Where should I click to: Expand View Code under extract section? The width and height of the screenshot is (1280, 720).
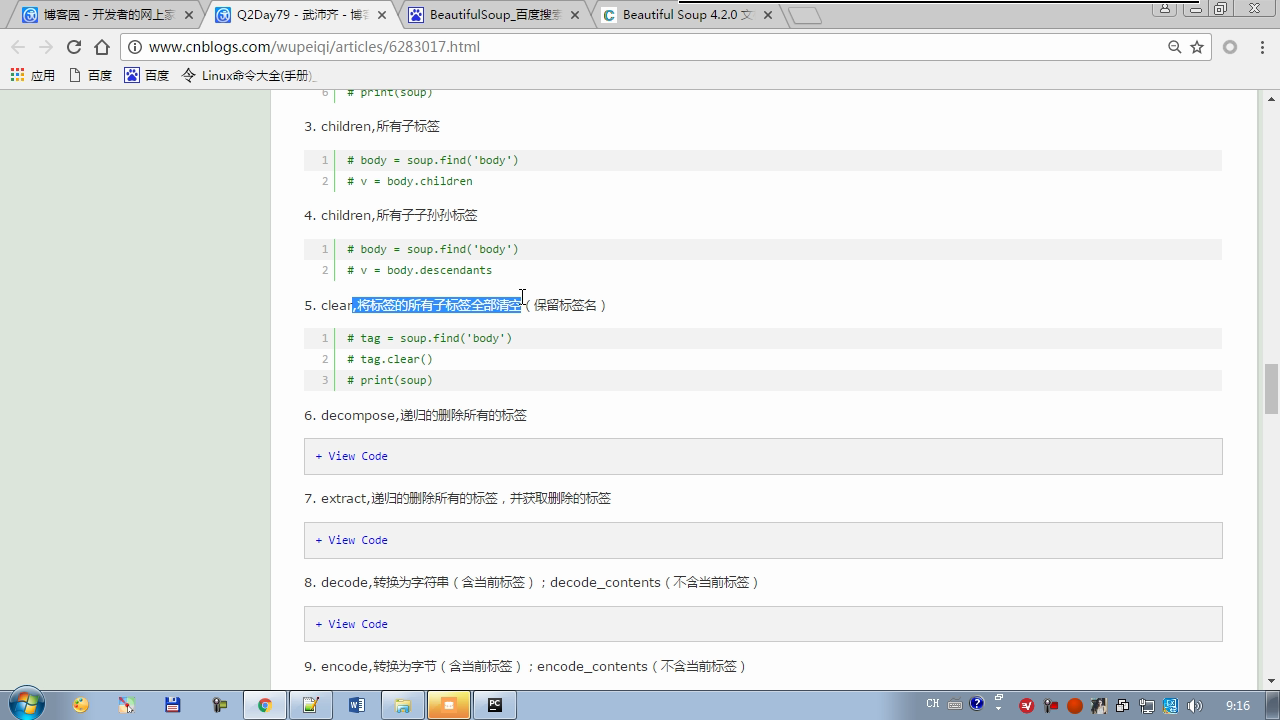[x=352, y=540]
